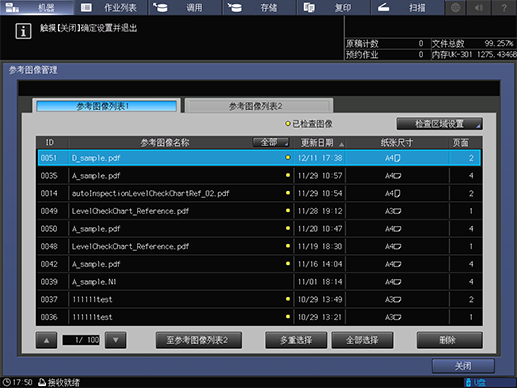Switch to the 复印 copy tab
This screenshot has height=388, width=517.
click(x=334, y=7)
